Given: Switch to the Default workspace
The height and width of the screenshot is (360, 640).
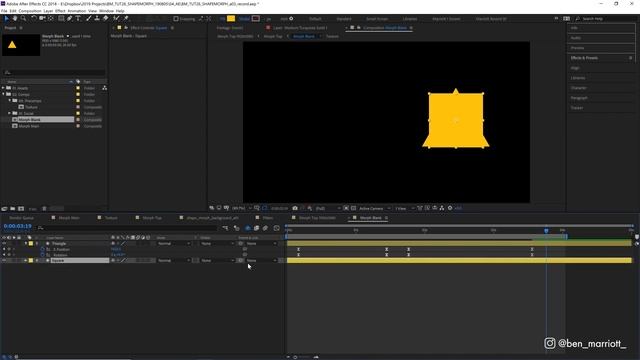Looking at the screenshot, I should point(315,19).
